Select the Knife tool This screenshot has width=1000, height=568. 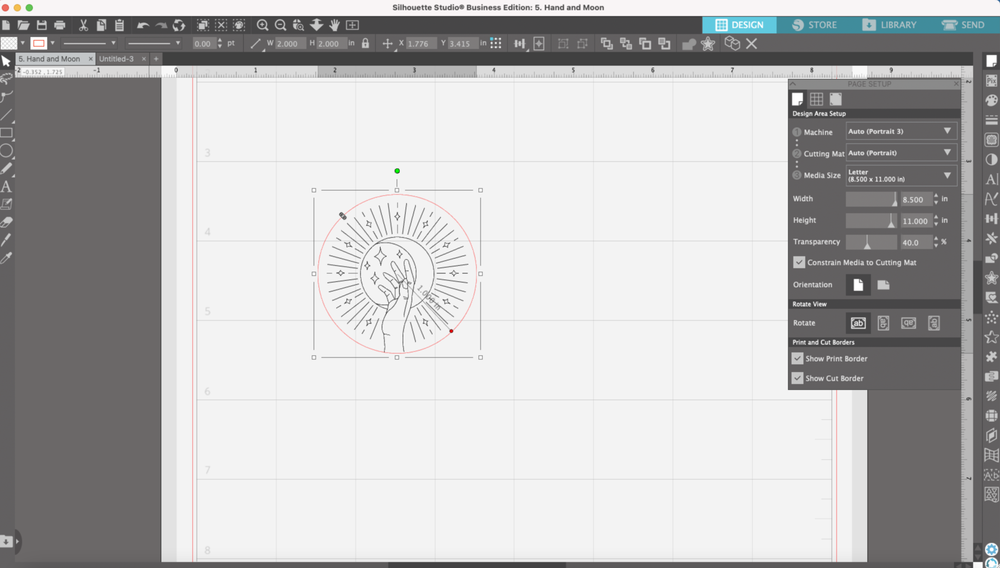click(6, 240)
